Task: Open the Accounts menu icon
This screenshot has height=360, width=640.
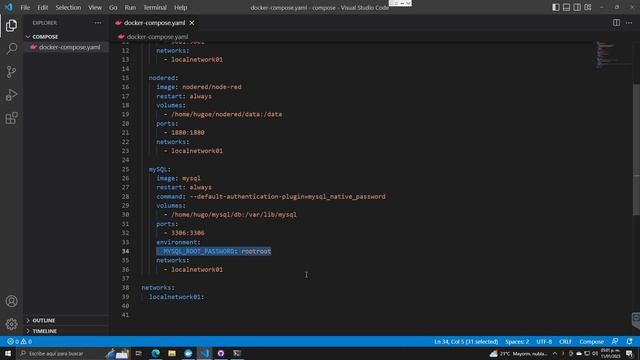Action: [x=11, y=301]
